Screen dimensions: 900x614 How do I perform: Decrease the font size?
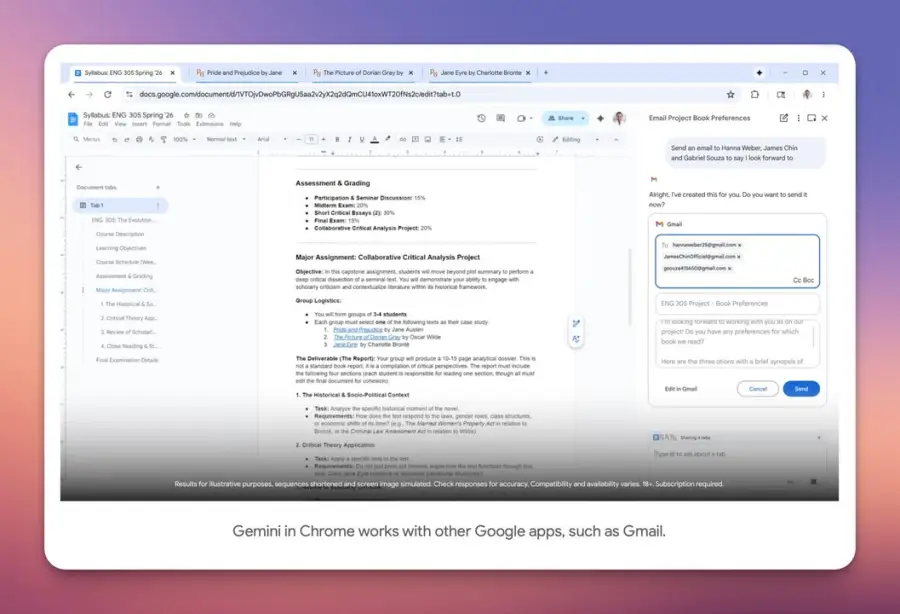[298, 139]
